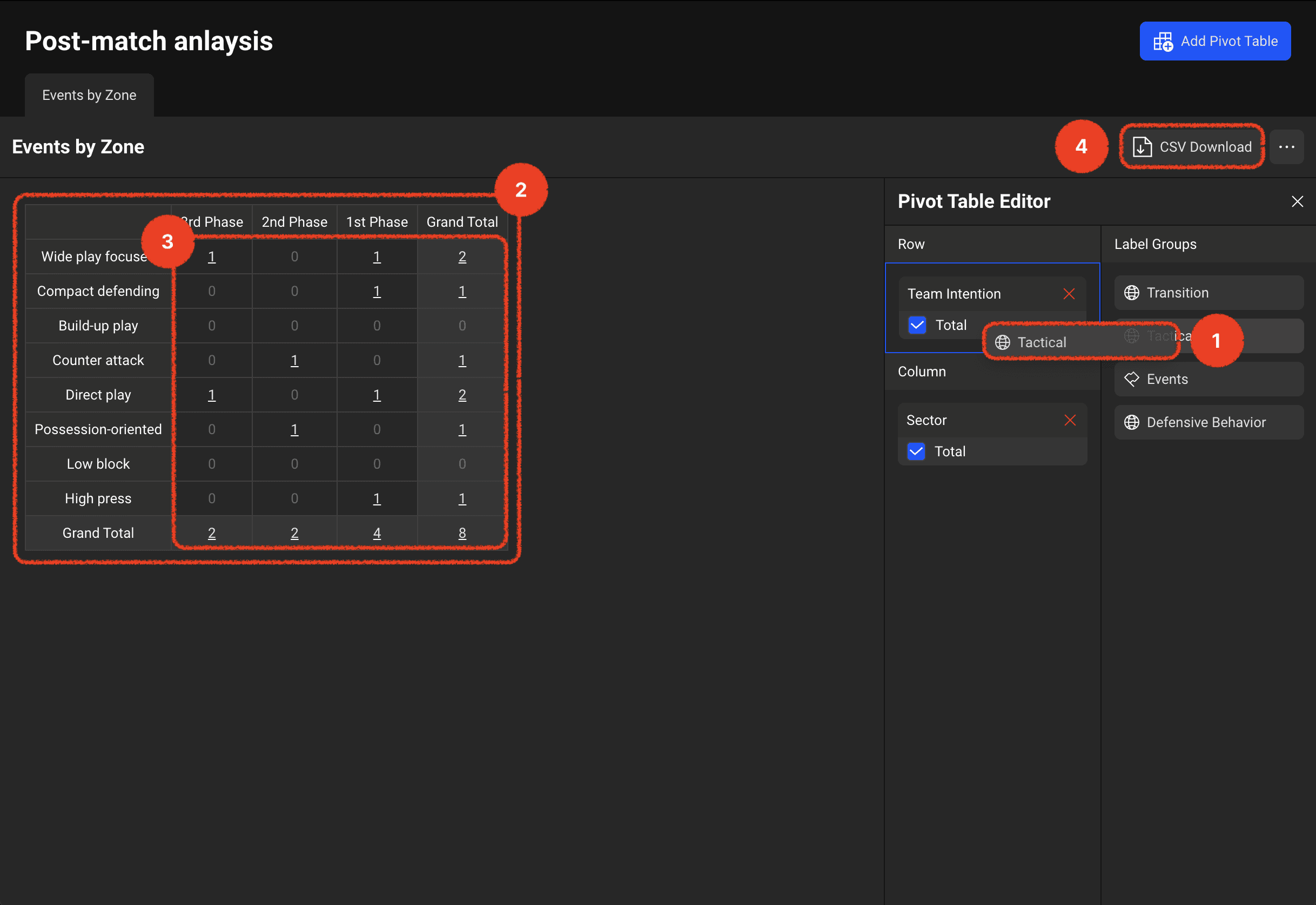
Task: Click tag icon on Events label group
Action: pos(1132,379)
